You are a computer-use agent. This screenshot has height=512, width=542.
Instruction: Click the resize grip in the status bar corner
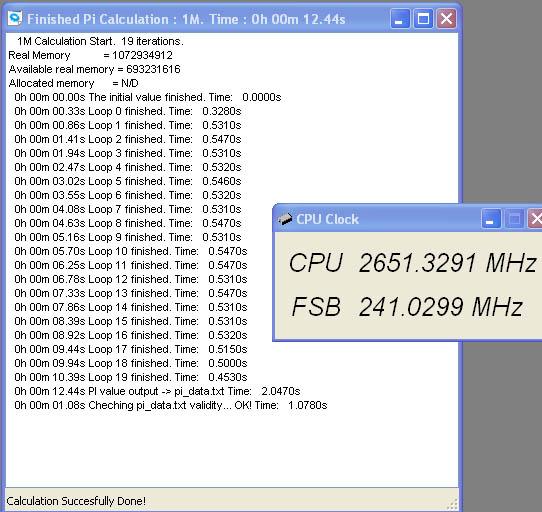pos(453,503)
